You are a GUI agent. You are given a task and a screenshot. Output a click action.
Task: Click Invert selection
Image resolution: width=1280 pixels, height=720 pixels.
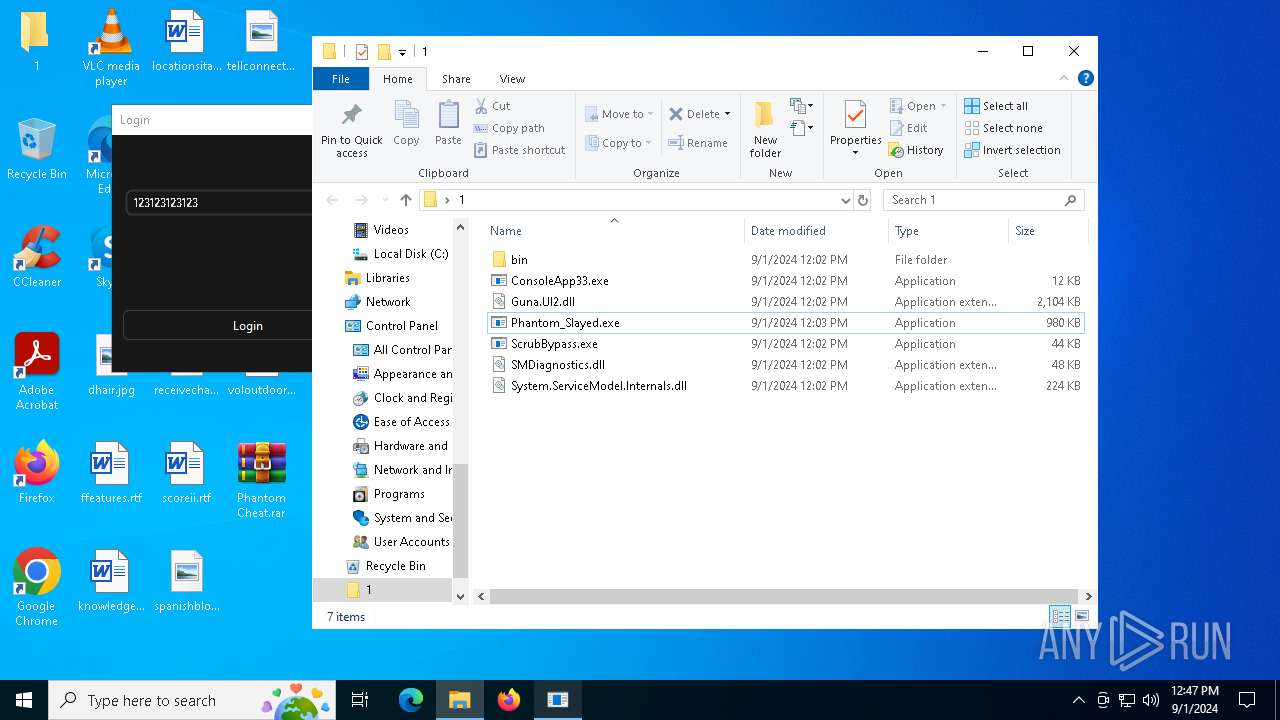click(1012, 150)
